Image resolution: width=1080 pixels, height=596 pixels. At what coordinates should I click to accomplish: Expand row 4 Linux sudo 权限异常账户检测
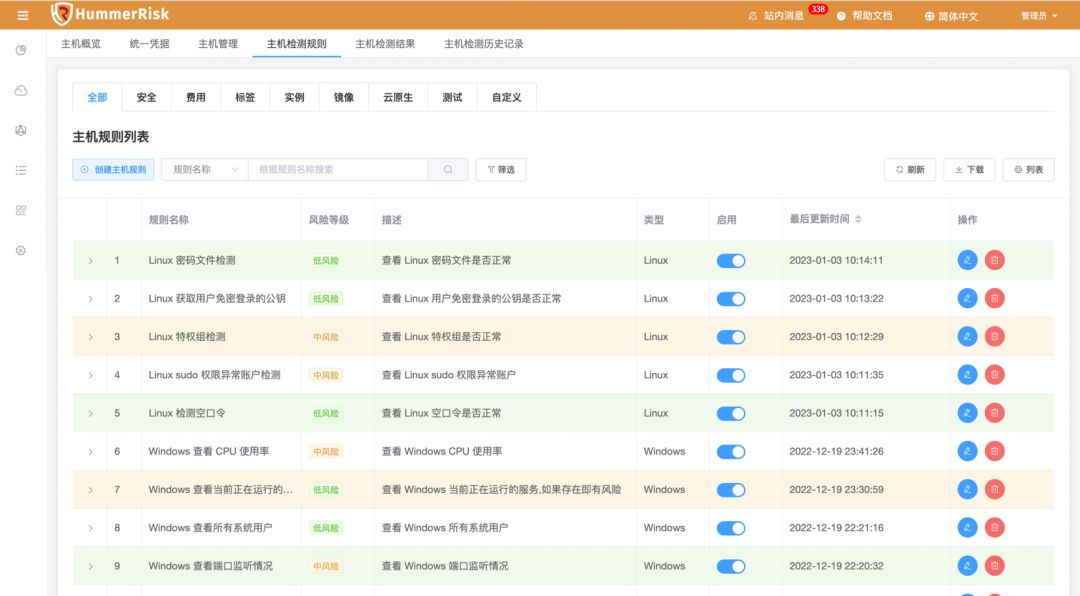90,376
